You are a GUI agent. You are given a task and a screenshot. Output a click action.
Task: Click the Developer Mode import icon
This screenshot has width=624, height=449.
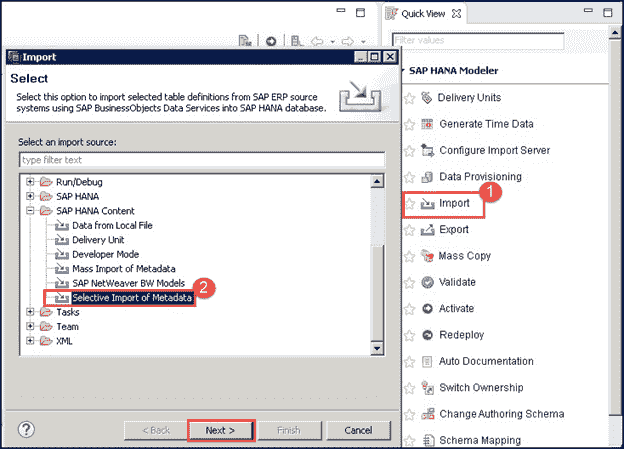coord(62,254)
